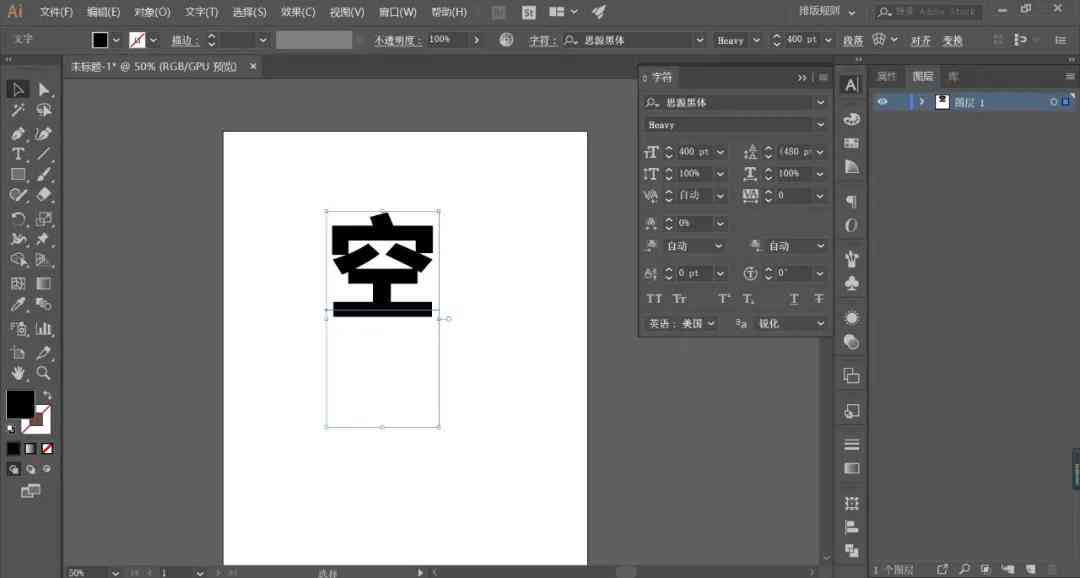Viewport: 1080px width, 578px height.
Task: Open the 文字(T) menu
Action: (201, 12)
